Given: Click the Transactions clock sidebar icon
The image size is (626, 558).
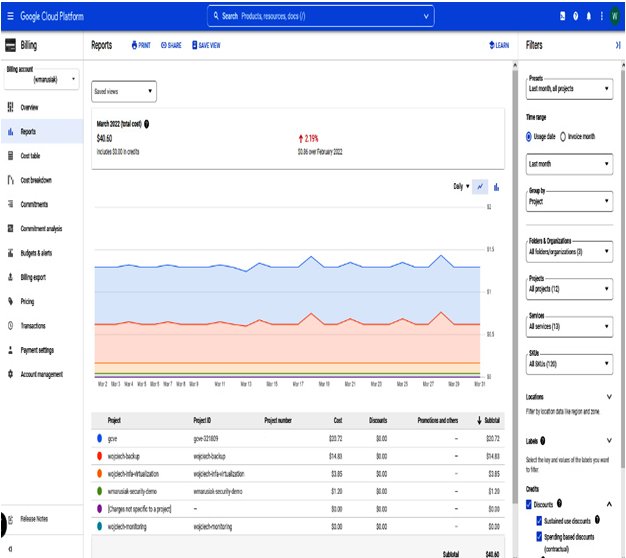Looking at the screenshot, I should point(10,325).
